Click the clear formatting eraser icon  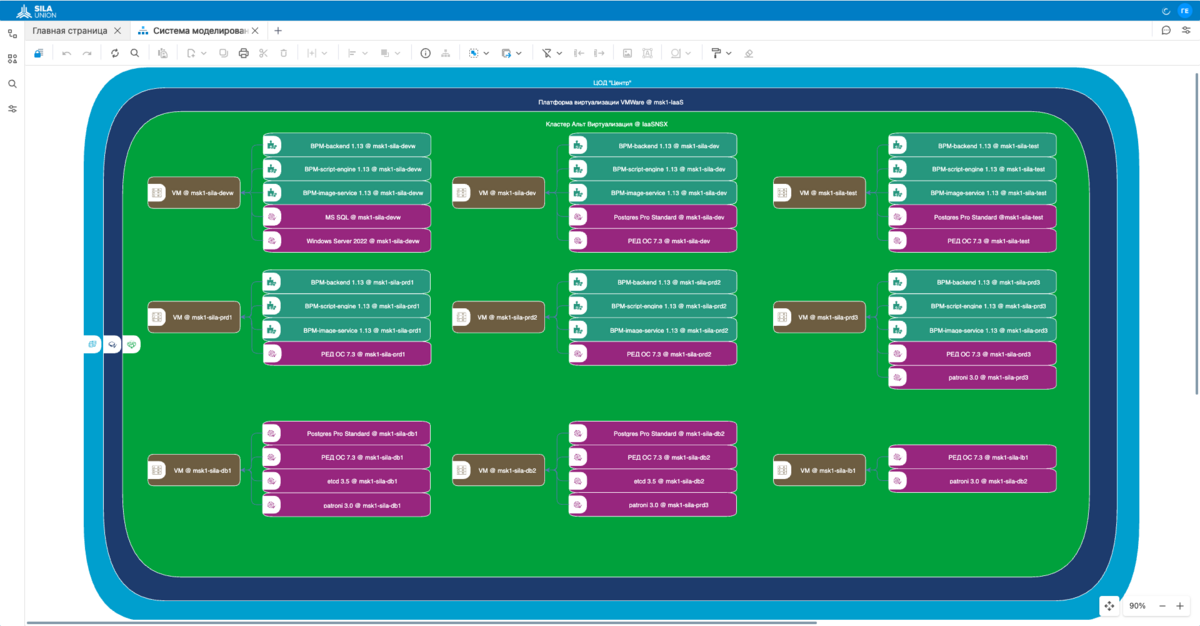(749, 53)
